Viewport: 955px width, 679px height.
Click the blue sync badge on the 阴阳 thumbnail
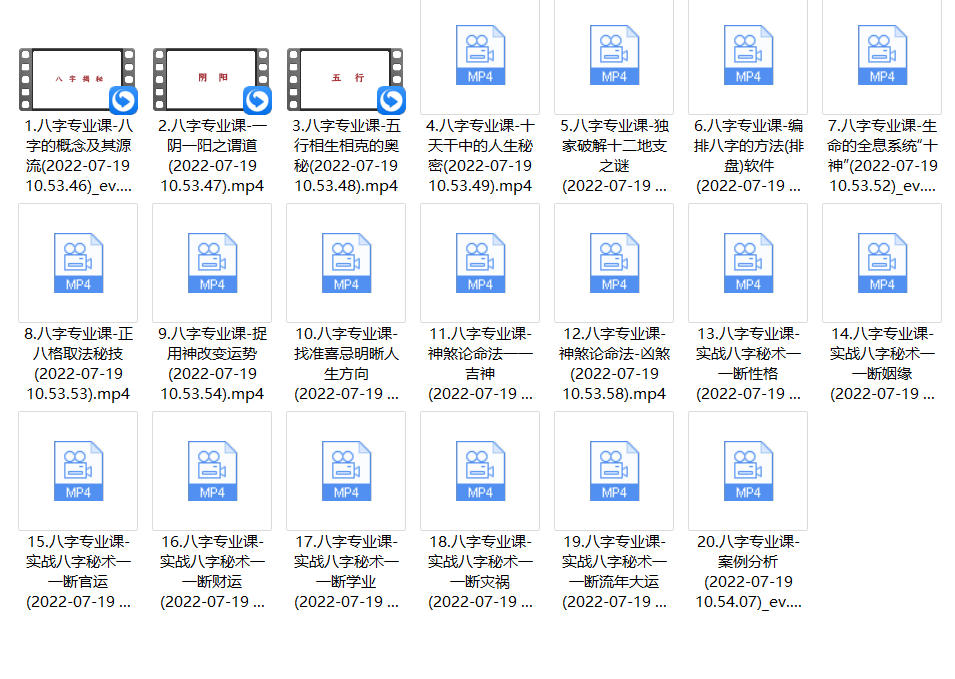[x=257, y=100]
